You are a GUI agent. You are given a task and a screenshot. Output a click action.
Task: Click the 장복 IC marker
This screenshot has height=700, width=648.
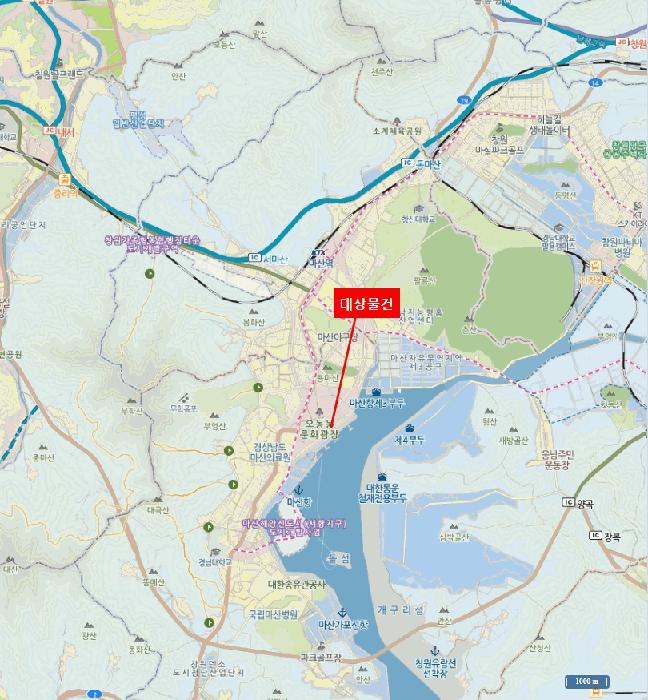coord(595,535)
